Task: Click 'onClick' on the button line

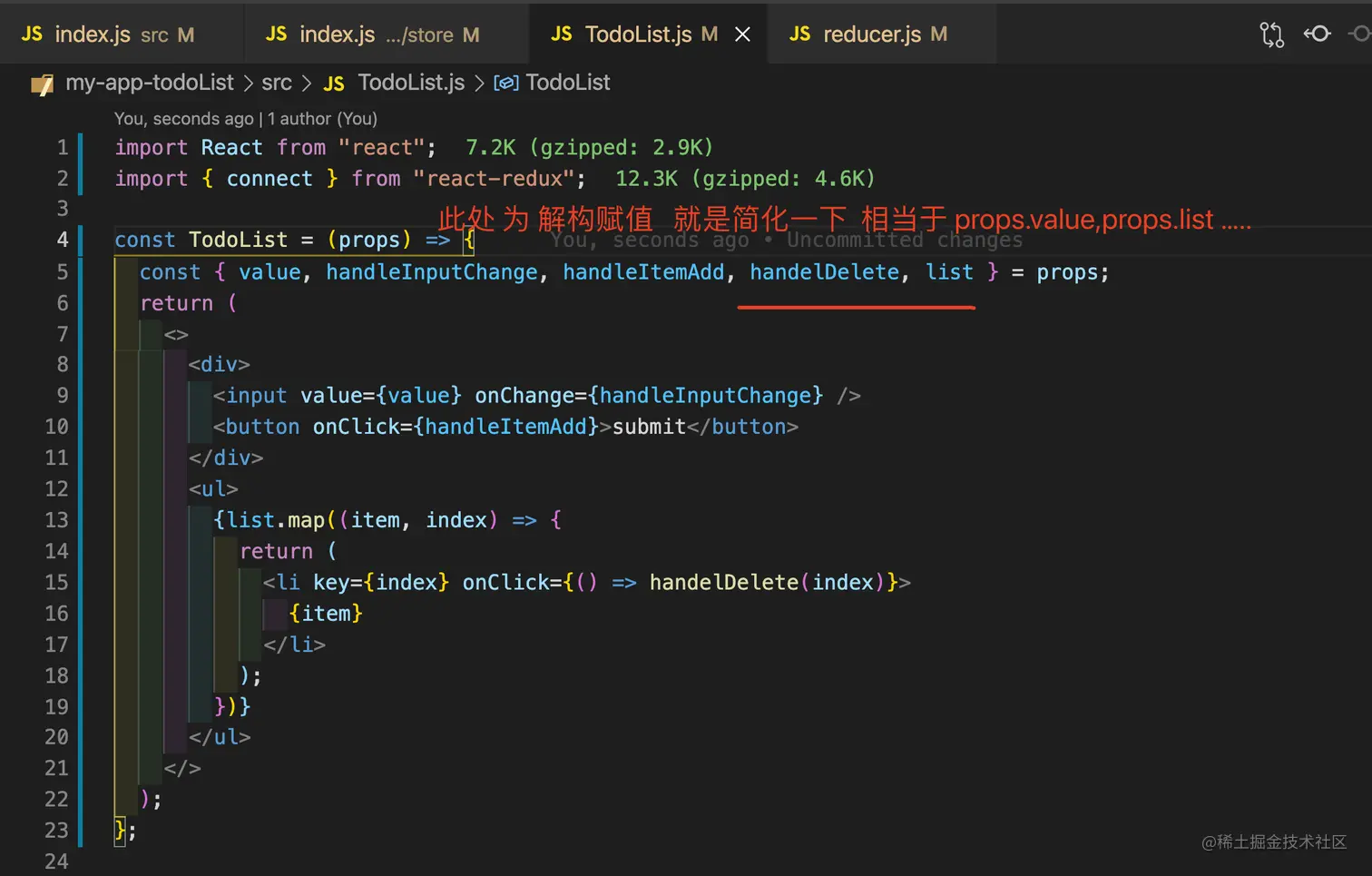Action: coord(357,427)
